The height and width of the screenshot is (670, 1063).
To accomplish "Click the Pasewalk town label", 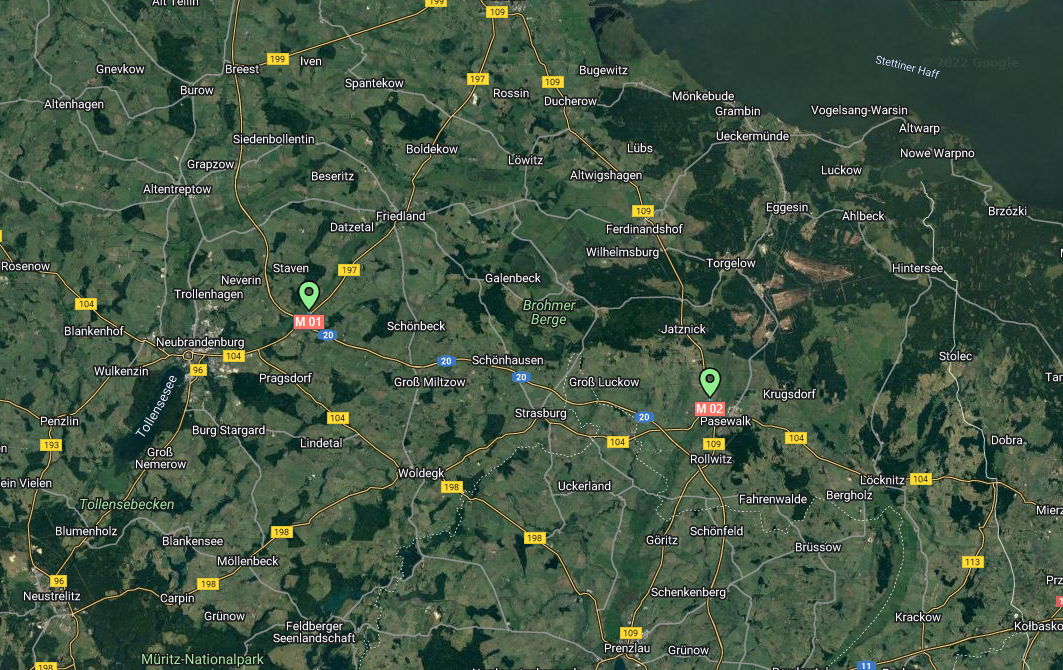I will (x=725, y=421).
